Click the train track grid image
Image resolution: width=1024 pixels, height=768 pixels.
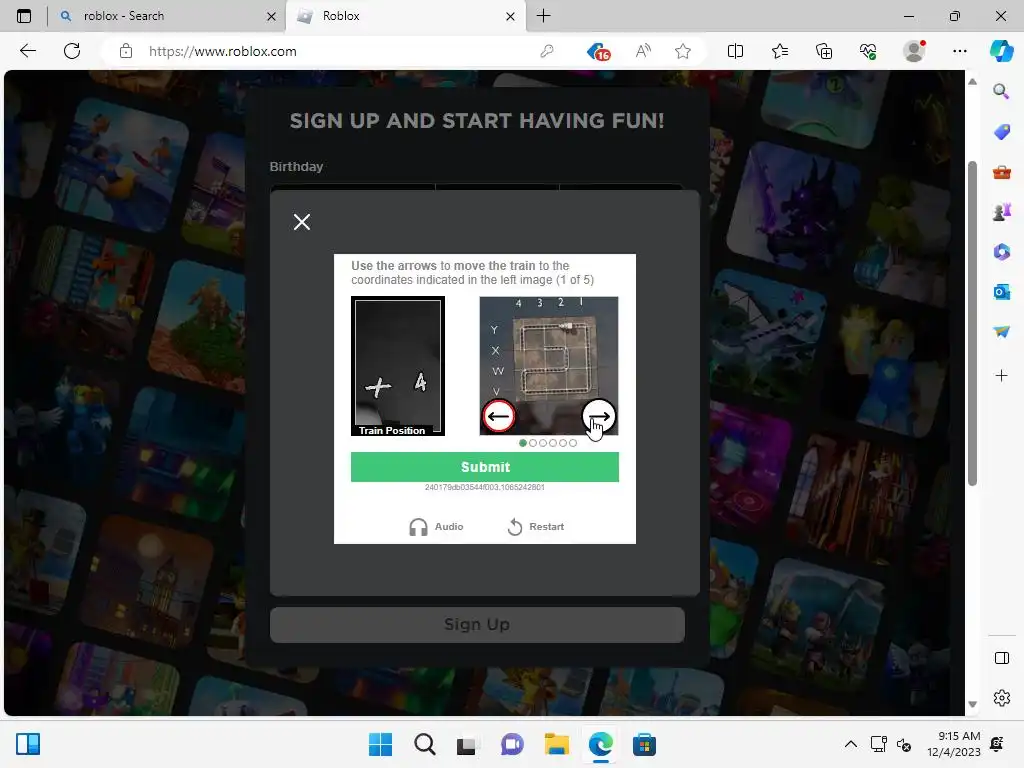549,366
